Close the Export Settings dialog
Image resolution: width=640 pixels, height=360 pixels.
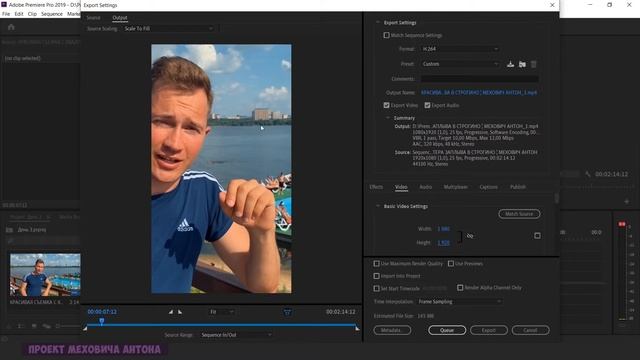tap(552, 5)
